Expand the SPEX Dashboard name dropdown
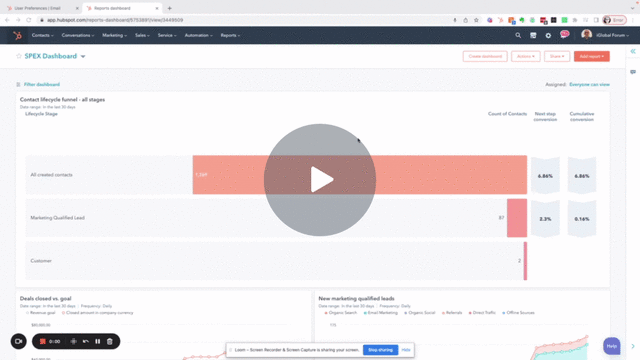Screen dimensions: 640x360 [83, 56]
